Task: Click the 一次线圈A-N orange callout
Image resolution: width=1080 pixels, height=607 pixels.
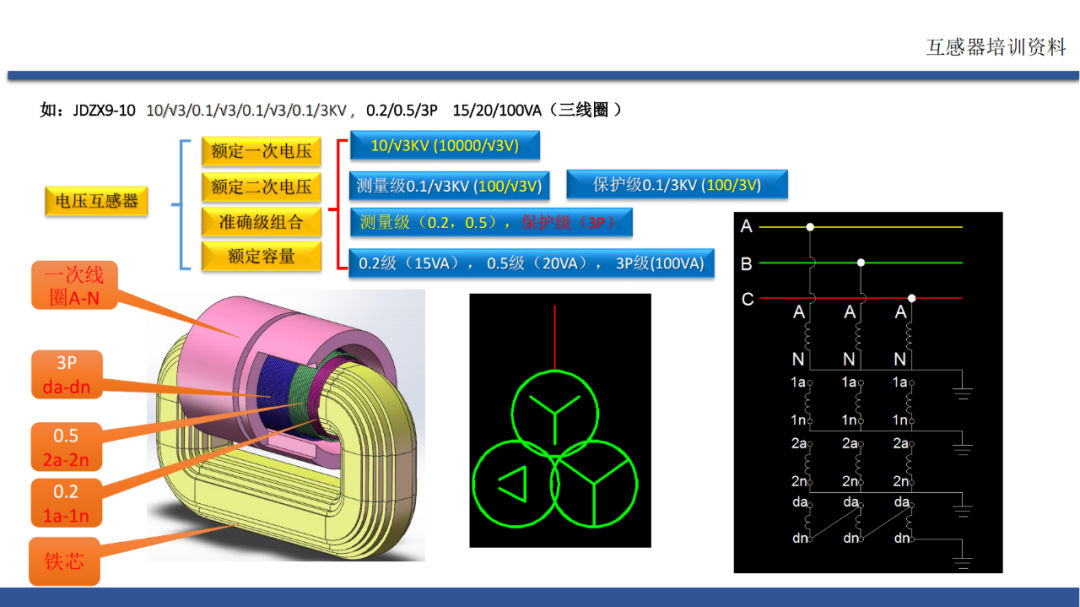Action: point(70,285)
